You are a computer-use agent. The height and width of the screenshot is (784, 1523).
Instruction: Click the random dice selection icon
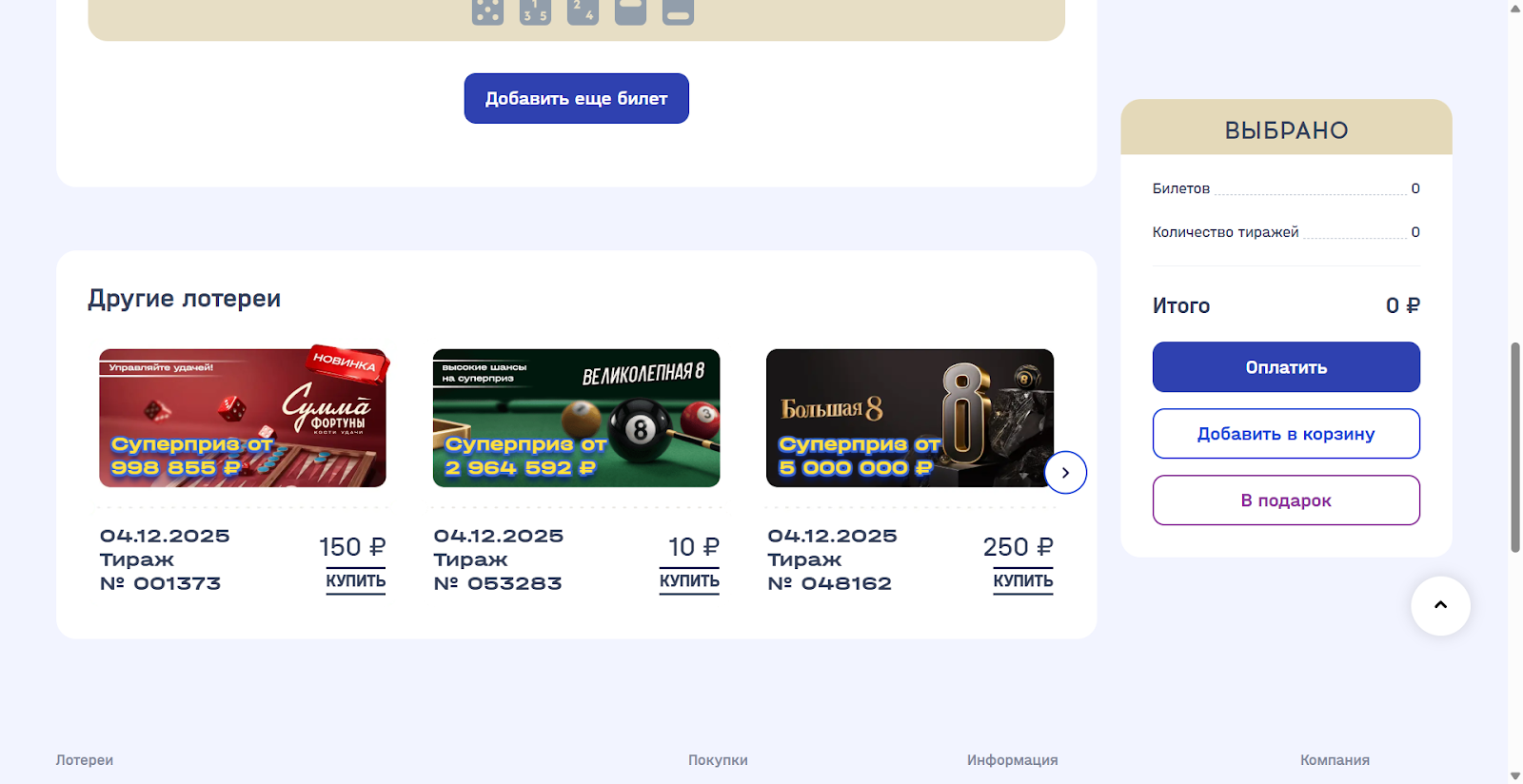point(487,10)
